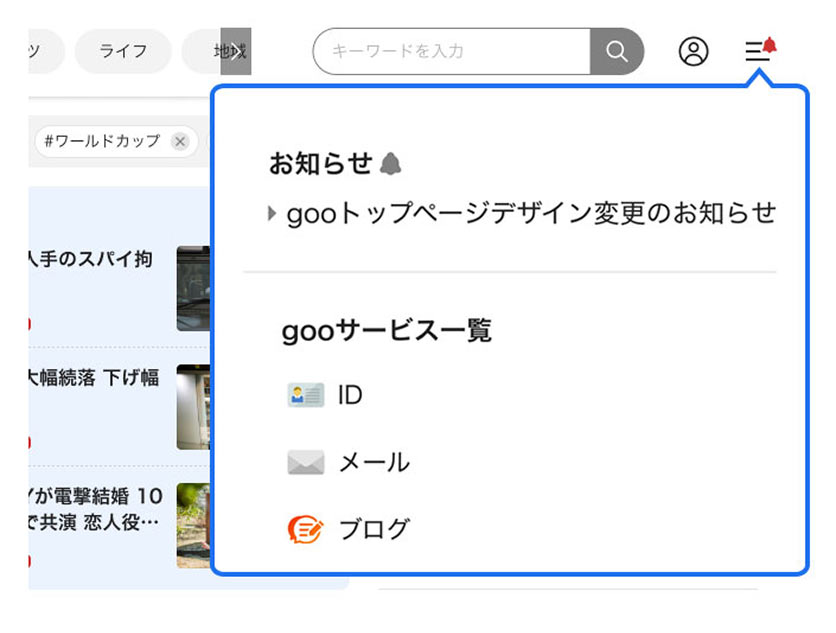Open thumbnail next to スパイ headline
The width and height of the screenshot is (836, 633).
pos(194,289)
